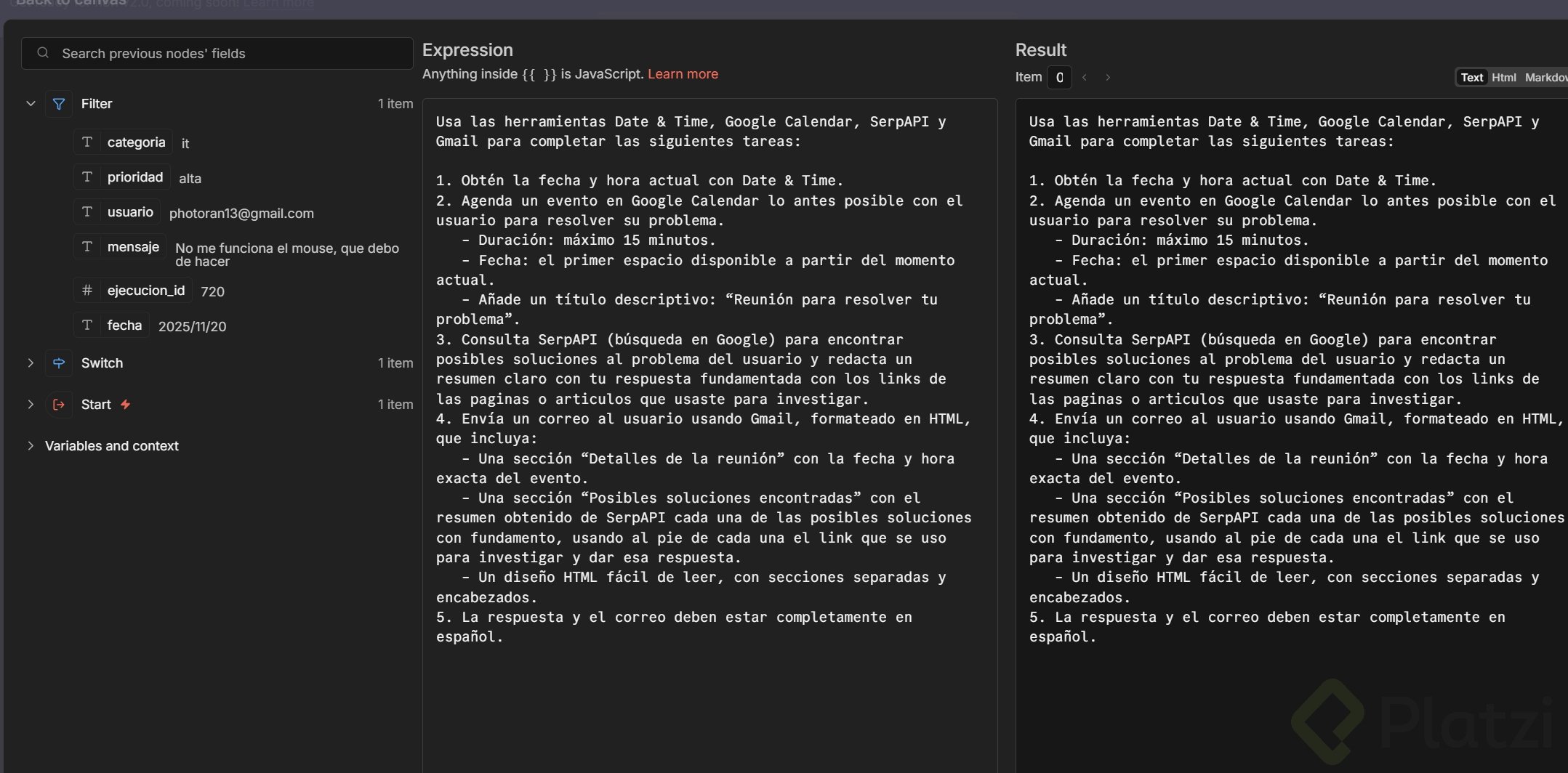Click the text type icon for prioridad
1568x773 pixels.
87,177
